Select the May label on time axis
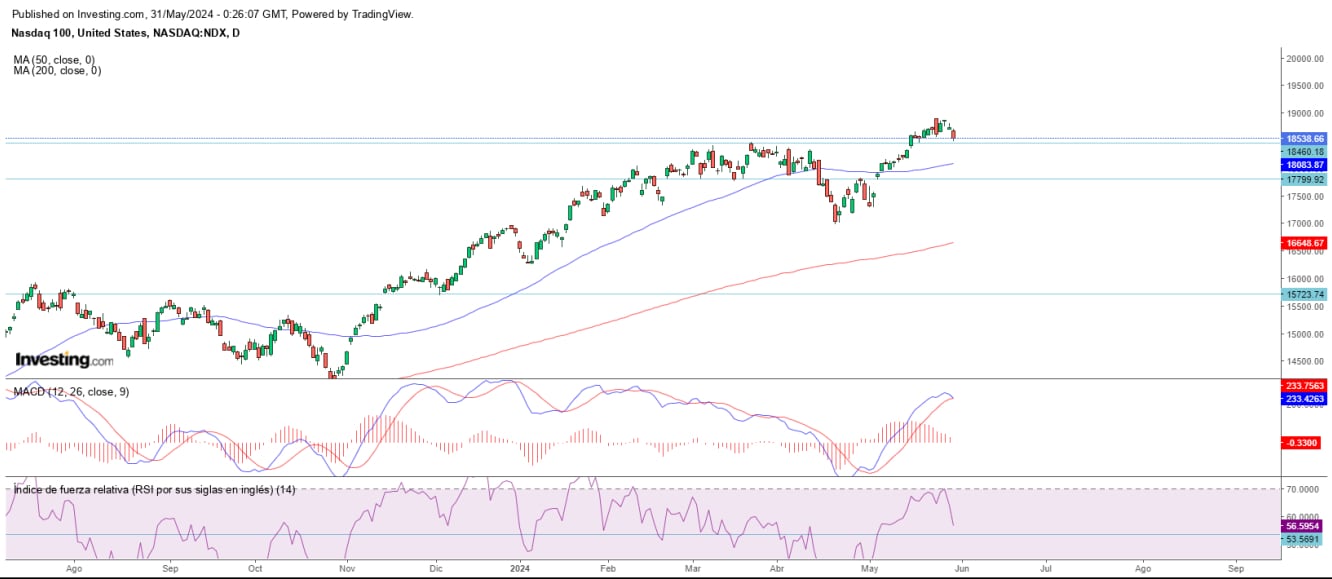 pyautogui.click(x=870, y=568)
